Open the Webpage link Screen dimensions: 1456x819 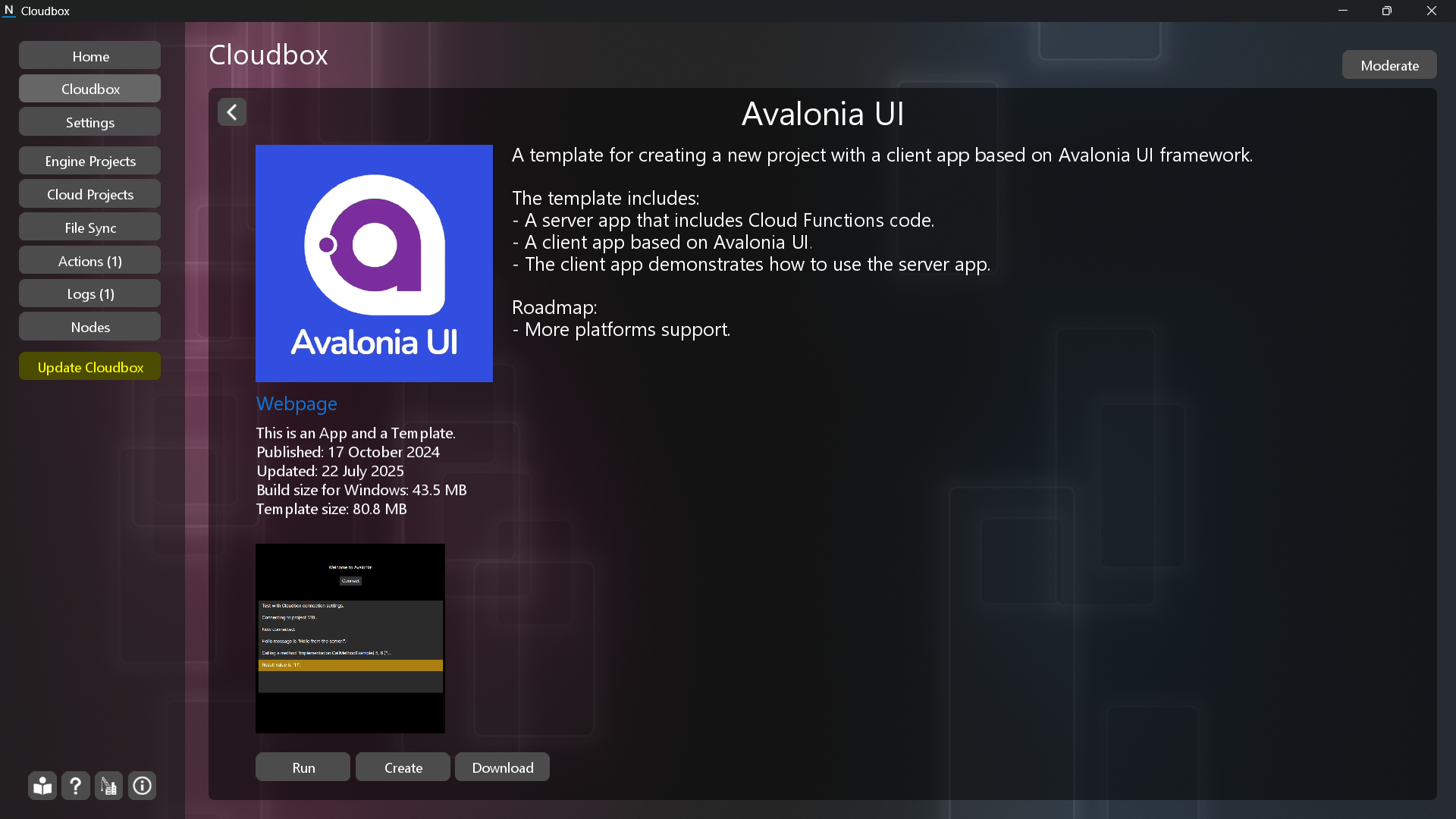point(297,403)
